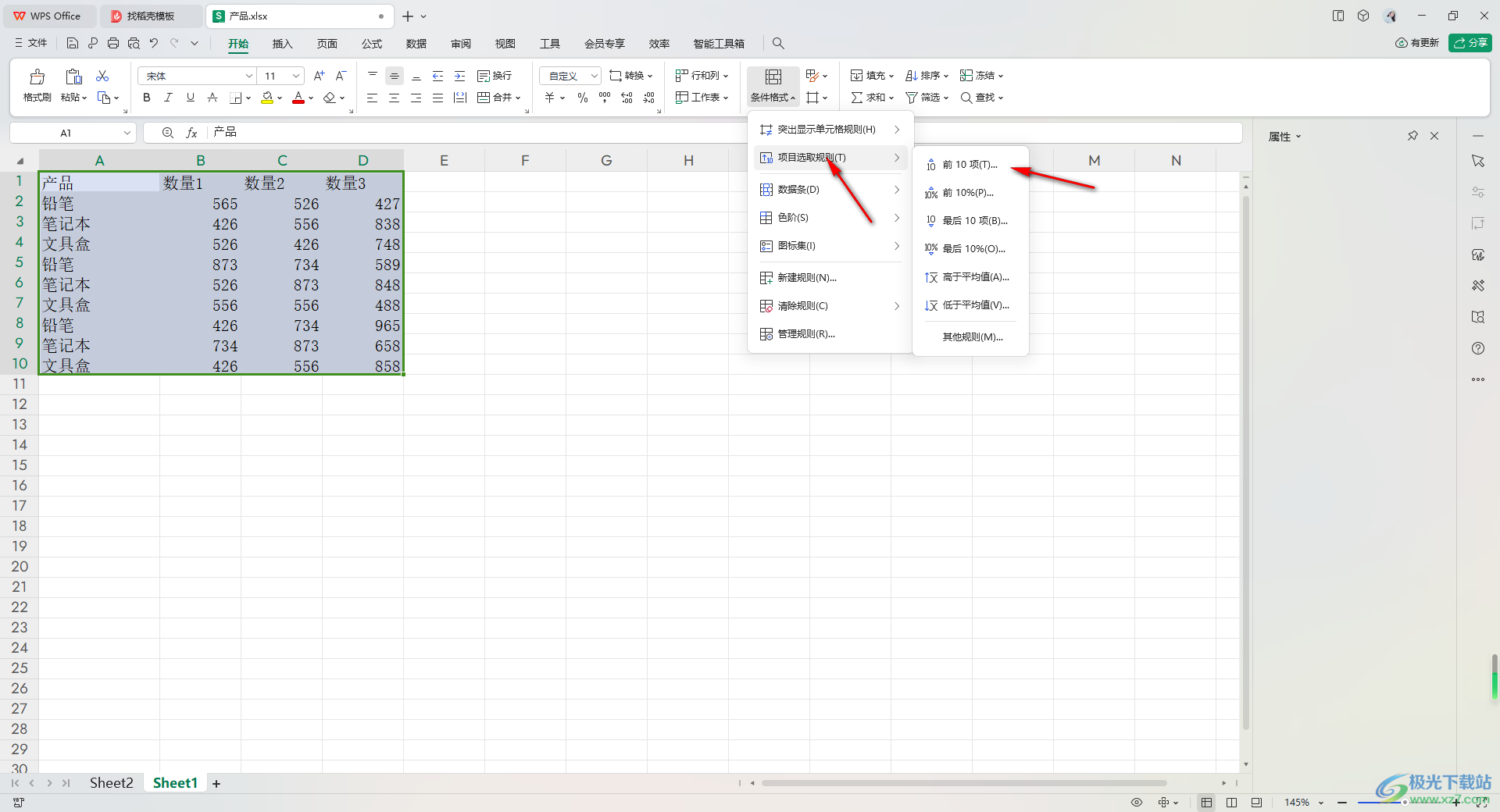Click the Undo icon

tap(154, 44)
